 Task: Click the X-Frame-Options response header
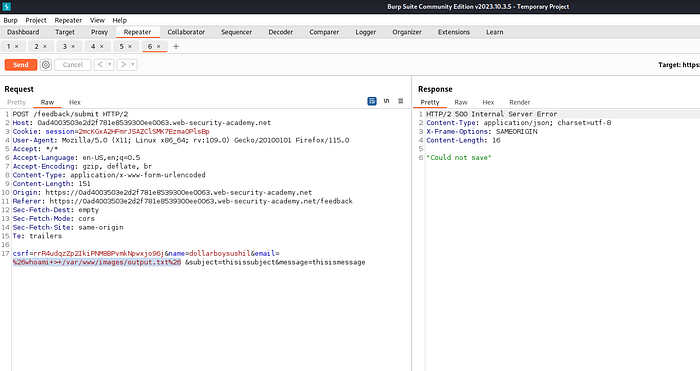click(482, 131)
